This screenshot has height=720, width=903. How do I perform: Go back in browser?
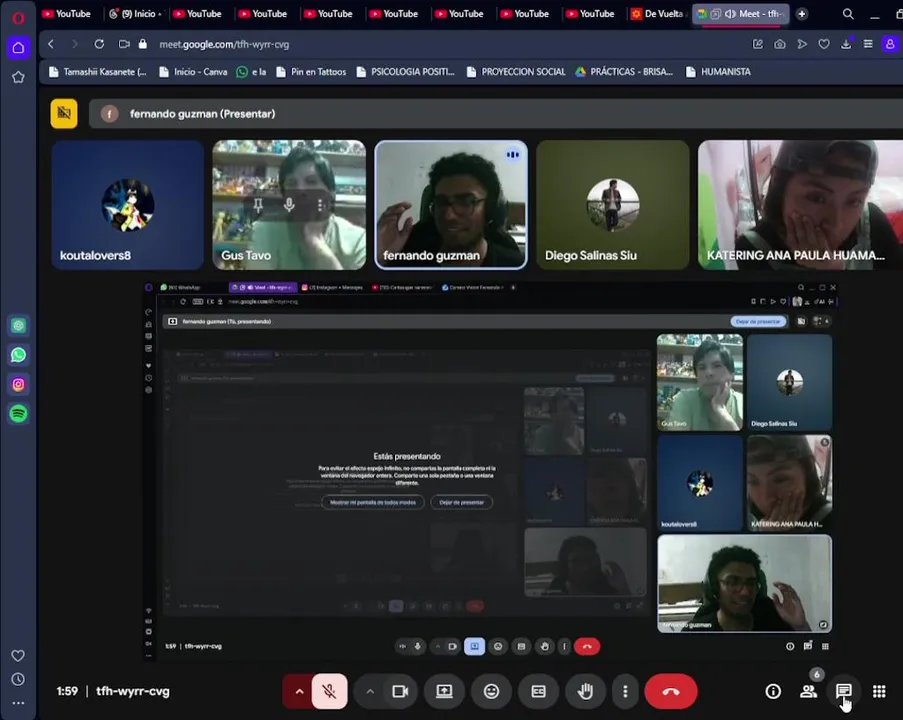pos(51,44)
